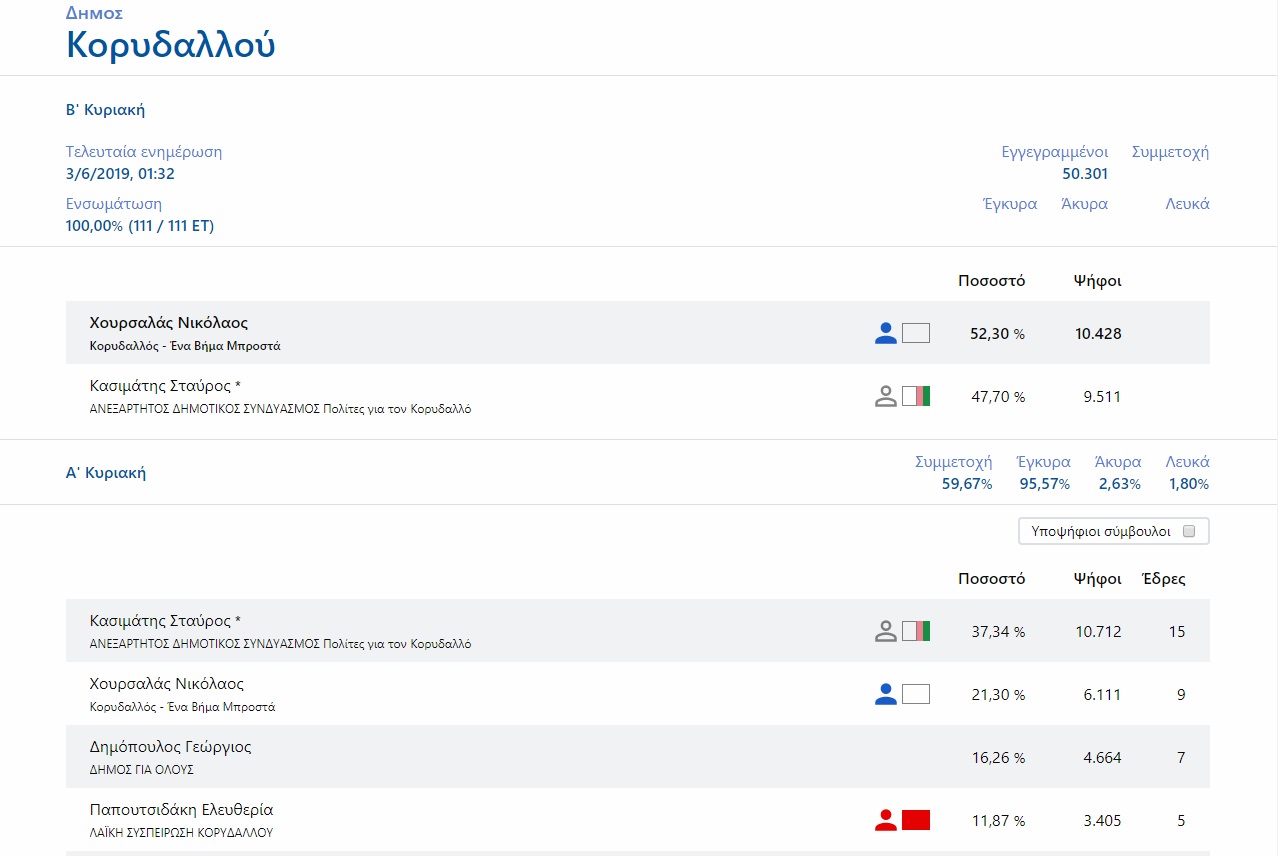Click blue person icon in Χουρσαλάς 52,30% row

click(x=886, y=333)
